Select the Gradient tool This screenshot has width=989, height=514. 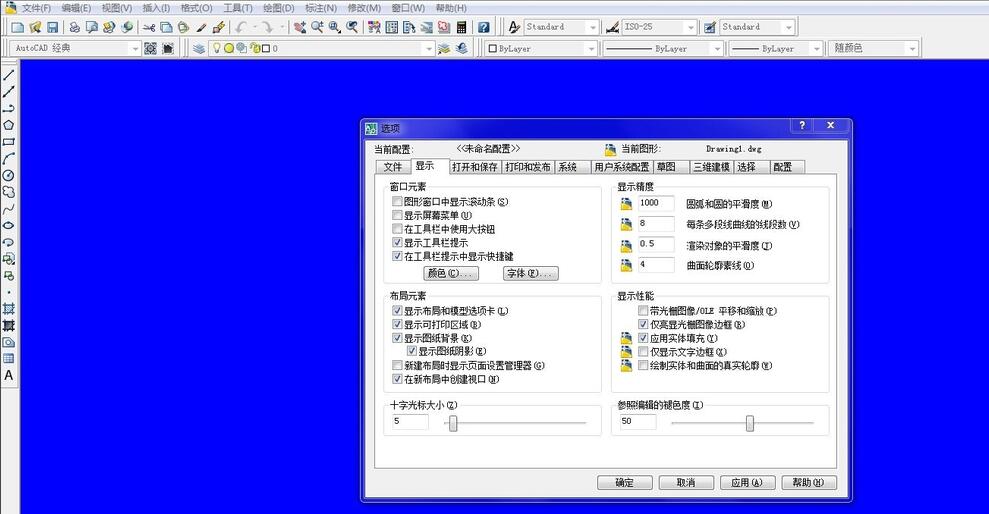coord(9,325)
